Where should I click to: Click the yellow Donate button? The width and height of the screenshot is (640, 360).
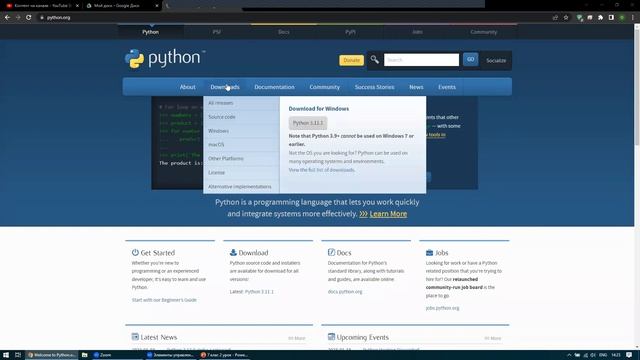tap(351, 60)
